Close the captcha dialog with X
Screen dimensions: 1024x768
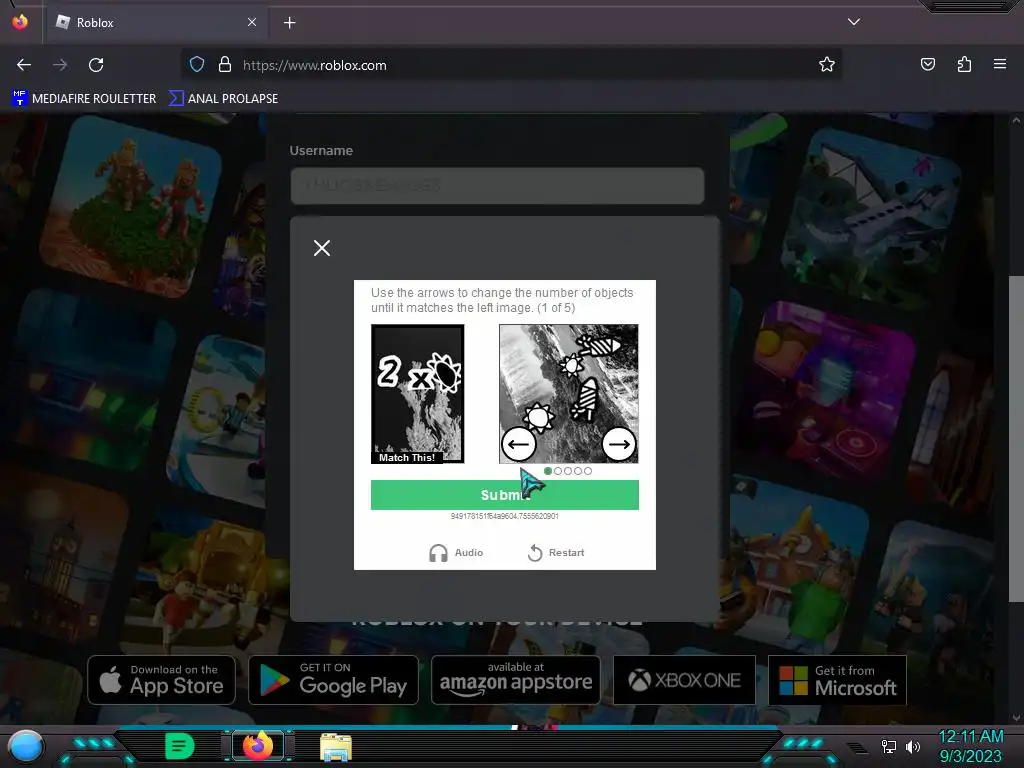pos(321,248)
